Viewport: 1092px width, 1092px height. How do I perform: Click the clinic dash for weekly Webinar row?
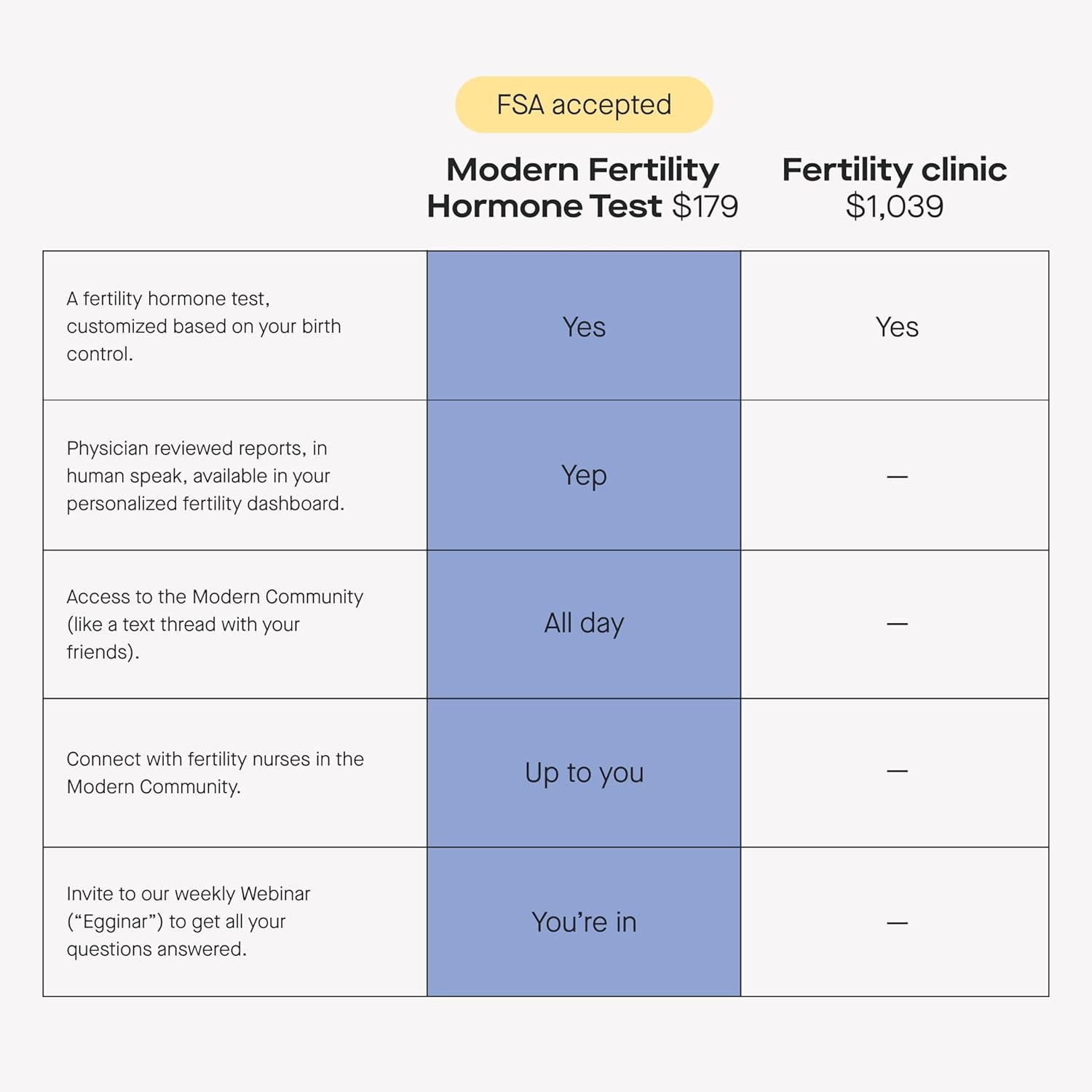[x=897, y=923]
